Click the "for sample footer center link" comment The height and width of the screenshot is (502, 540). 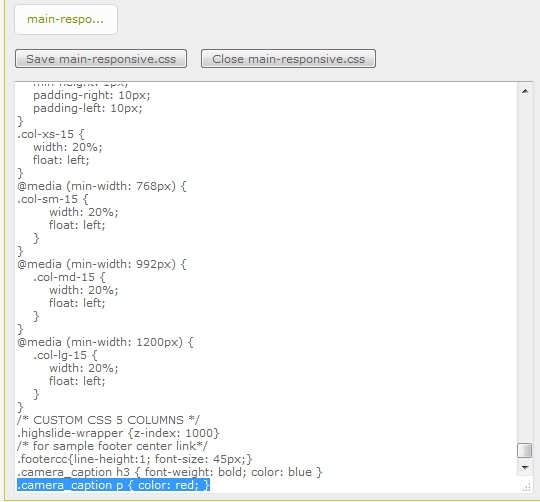112,446
